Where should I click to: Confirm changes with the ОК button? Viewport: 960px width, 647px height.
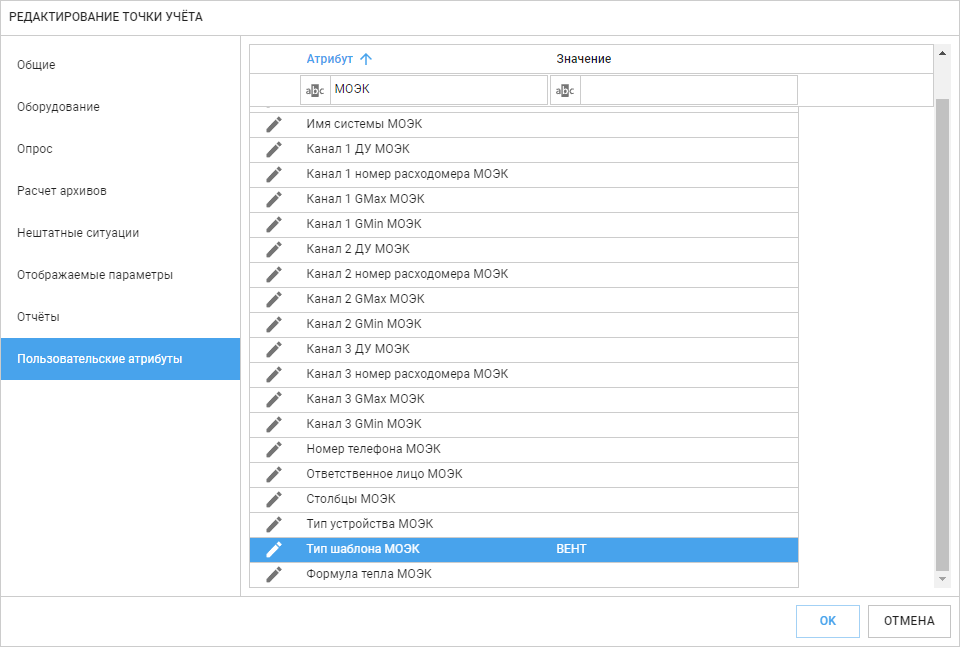pyautogui.click(x=828, y=621)
